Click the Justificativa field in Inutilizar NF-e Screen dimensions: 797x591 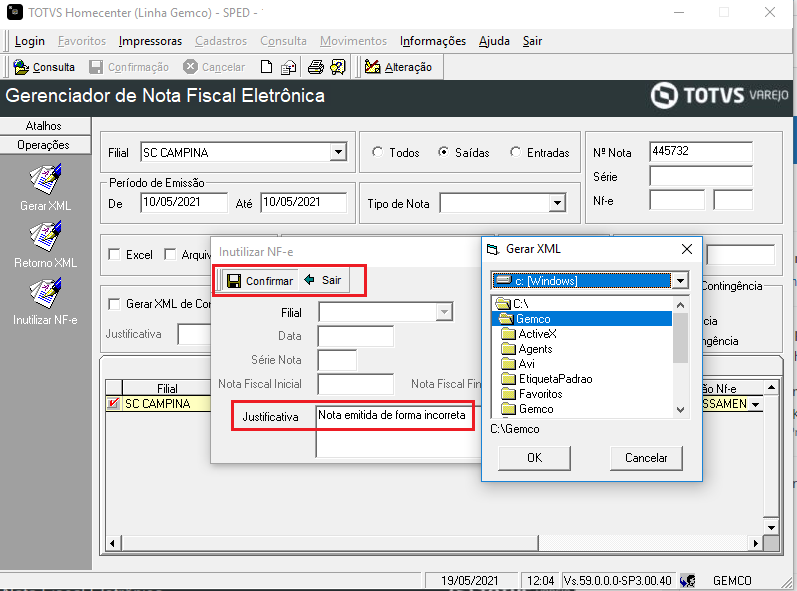pos(396,430)
